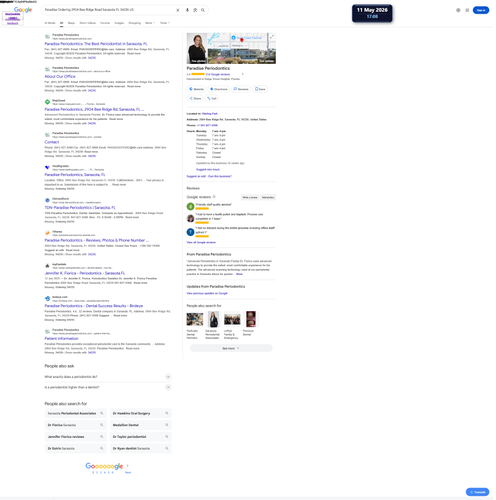496x500 pixels.
Task: Click 'View previous updates on Google' link
Action: (207, 293)
